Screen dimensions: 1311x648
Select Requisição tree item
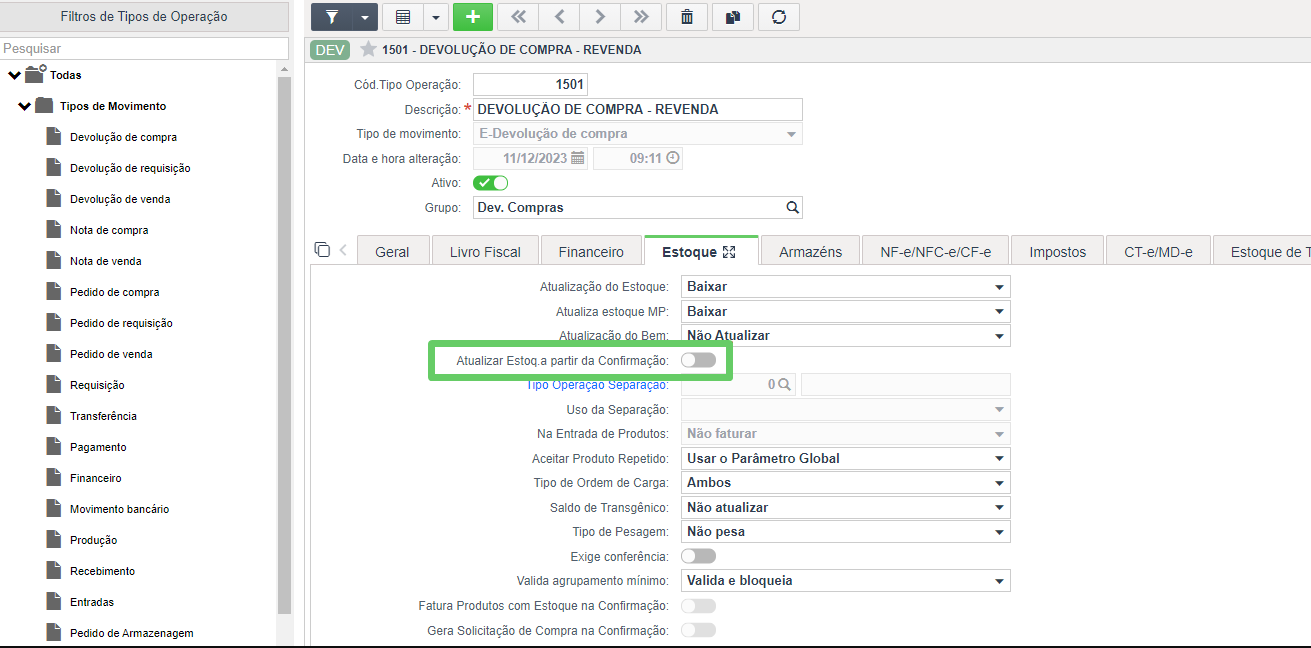click(x=97, y=385)
